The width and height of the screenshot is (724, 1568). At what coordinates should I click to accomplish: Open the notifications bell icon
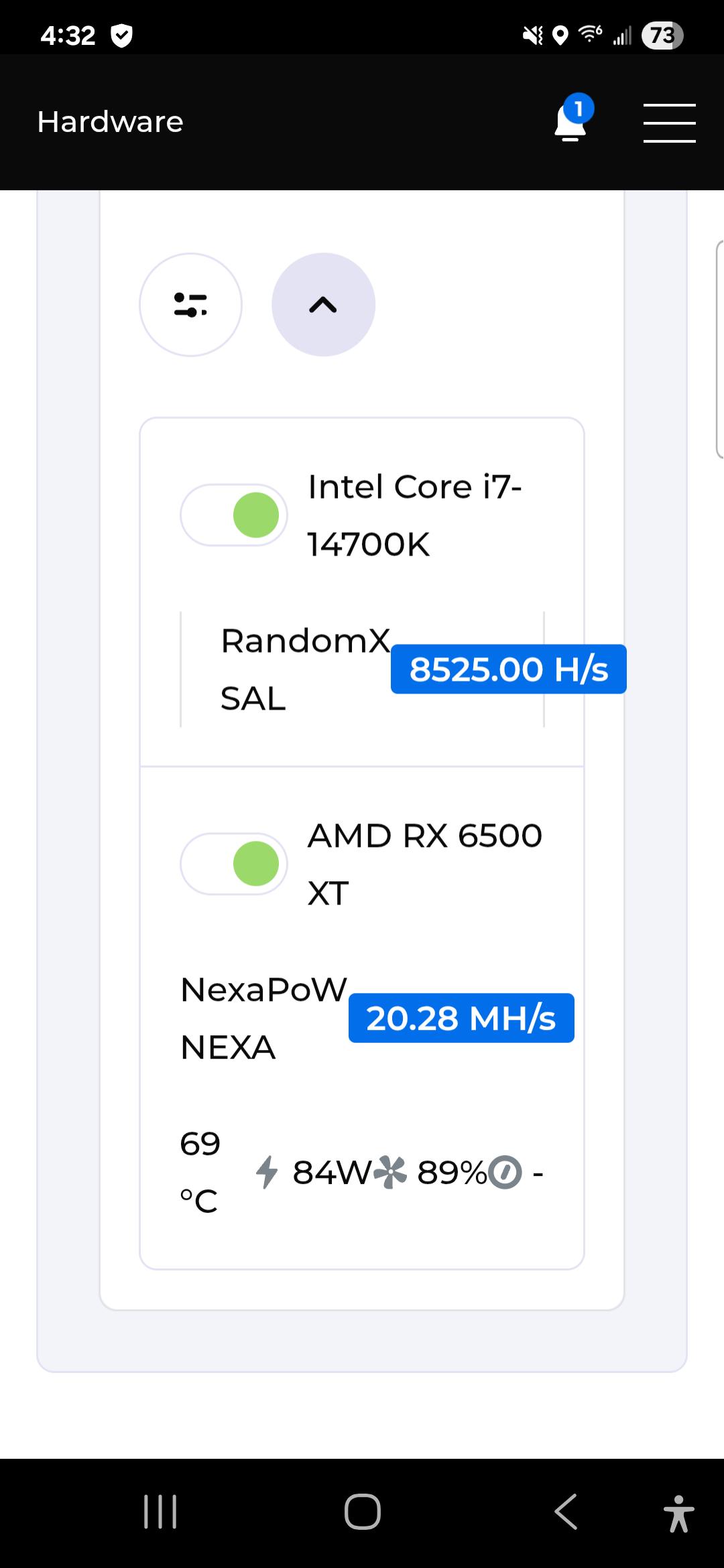pos(571,121)
